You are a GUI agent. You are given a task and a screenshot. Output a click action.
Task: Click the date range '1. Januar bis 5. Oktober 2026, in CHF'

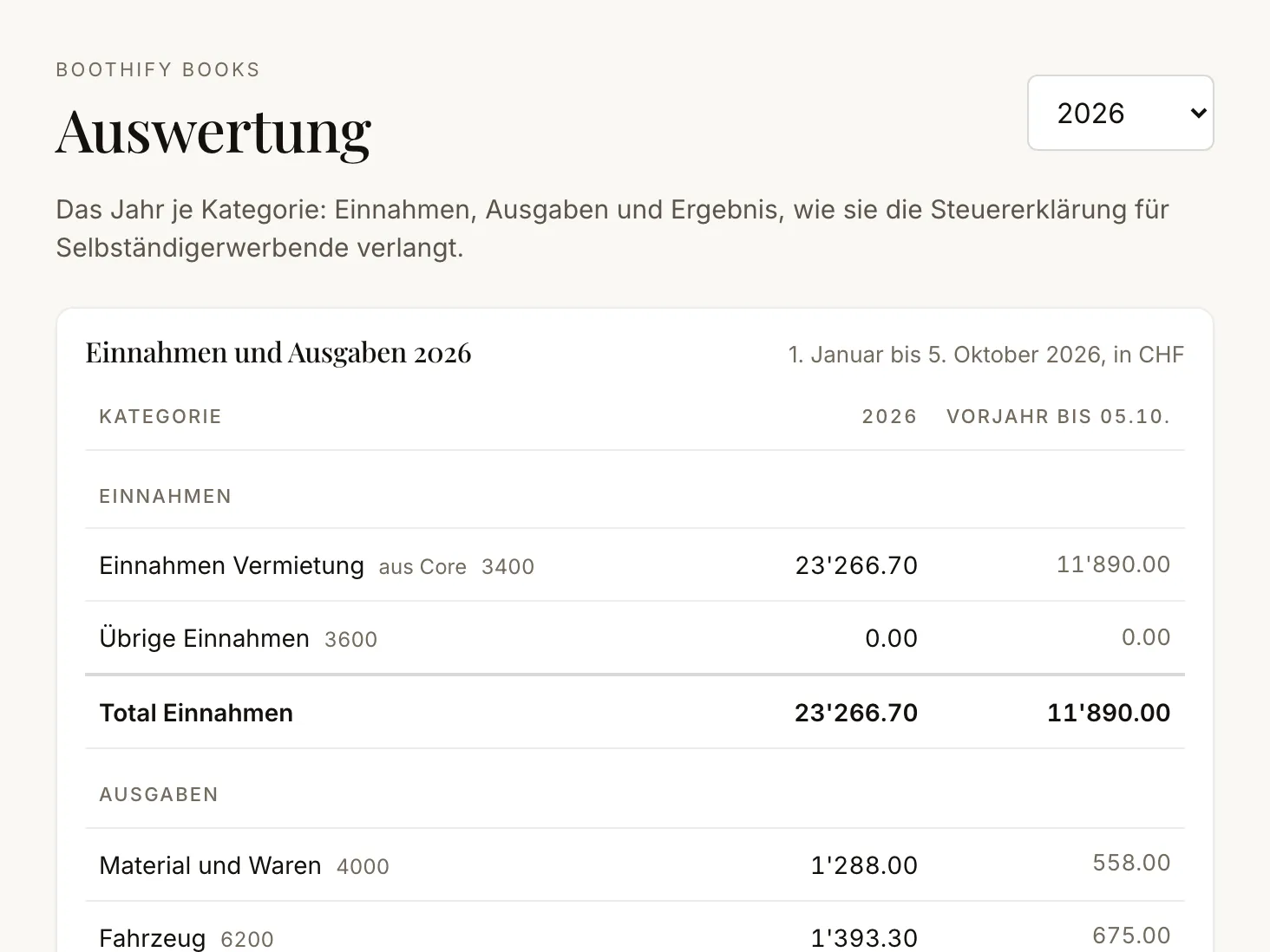click(986, 355)
